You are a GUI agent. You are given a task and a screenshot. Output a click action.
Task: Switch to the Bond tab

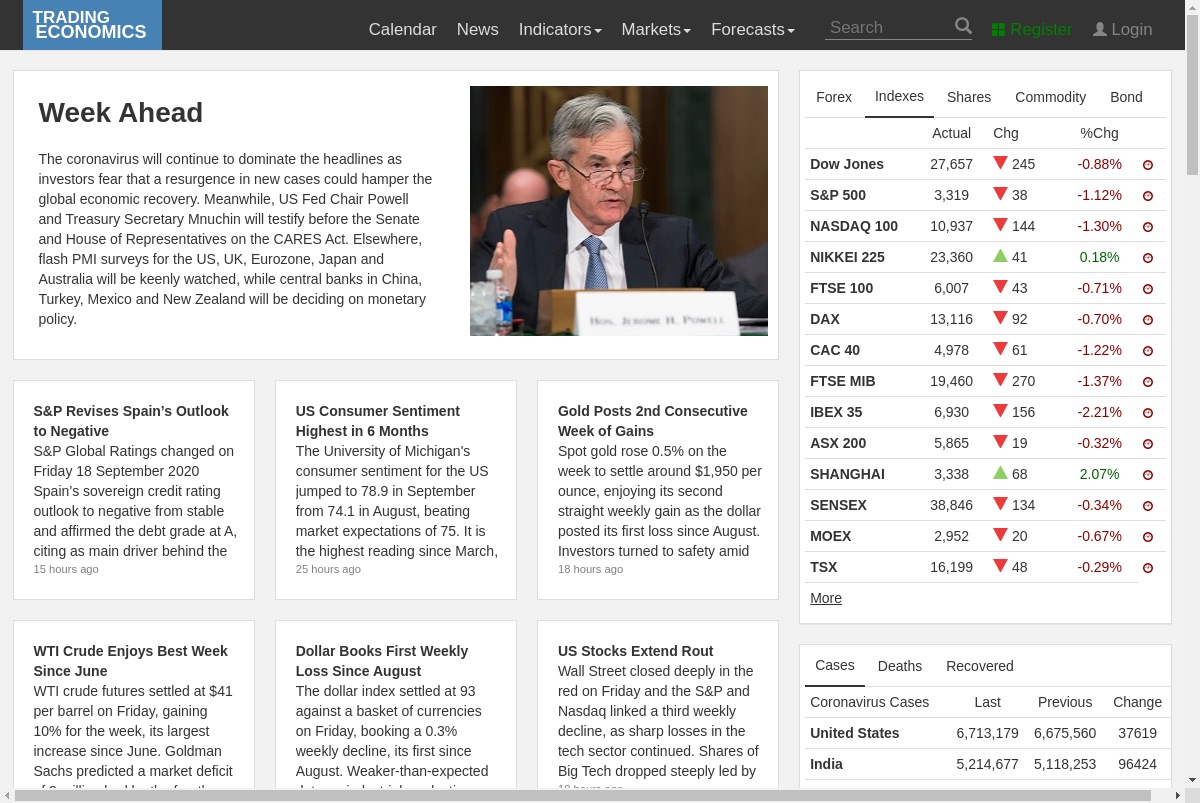click(1126, 97)
